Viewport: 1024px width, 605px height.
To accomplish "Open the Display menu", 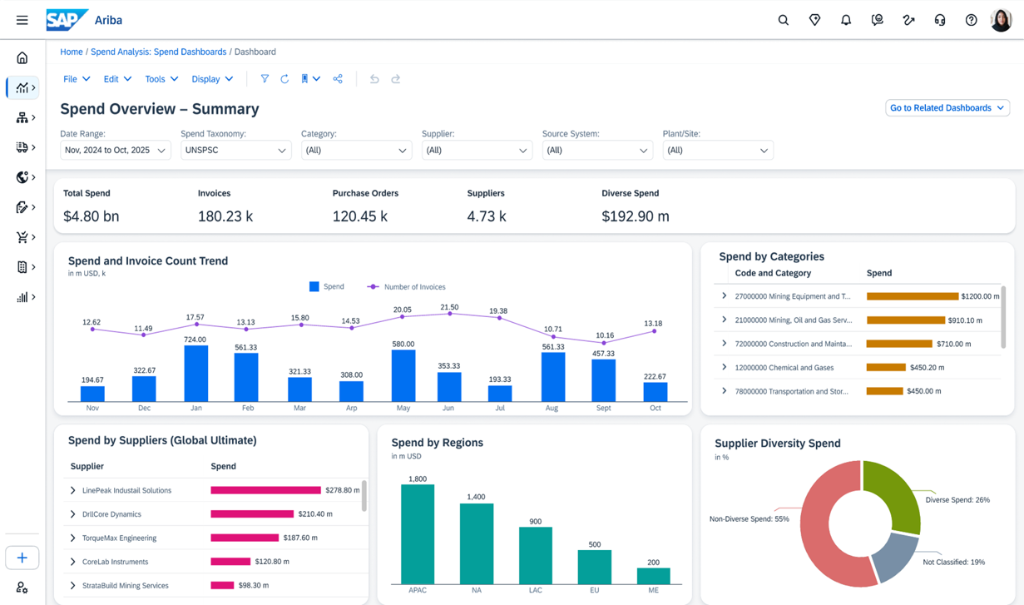I will [x=212, y=79].
